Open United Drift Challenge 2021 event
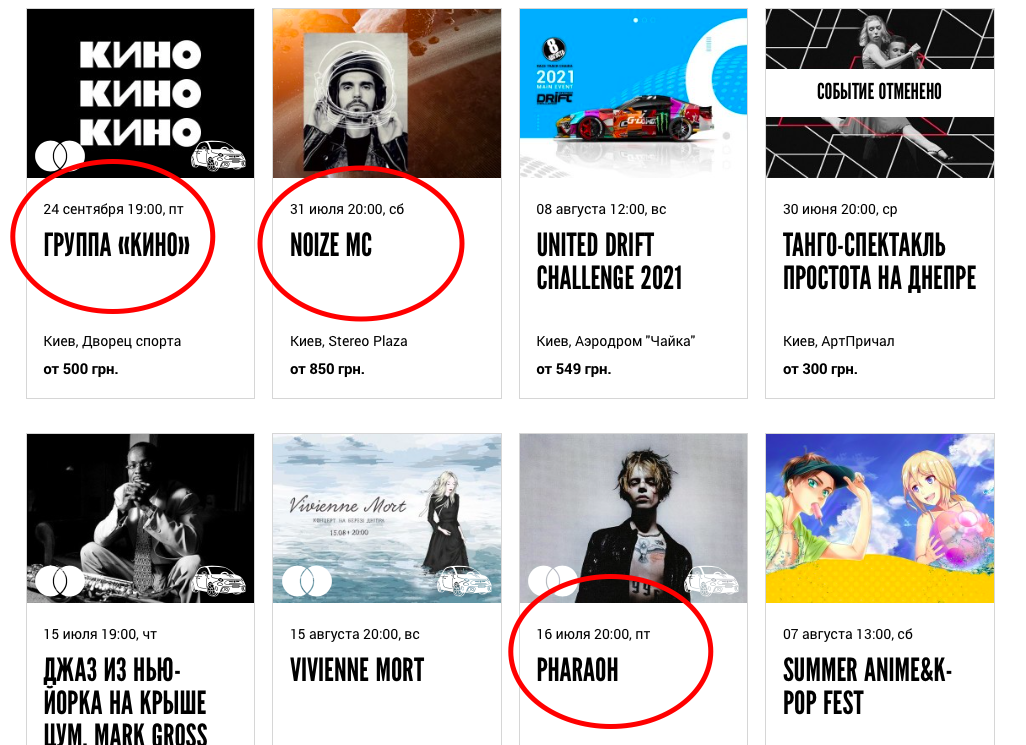The height and width of the screenshot is (745, 1026). [609, 262]
